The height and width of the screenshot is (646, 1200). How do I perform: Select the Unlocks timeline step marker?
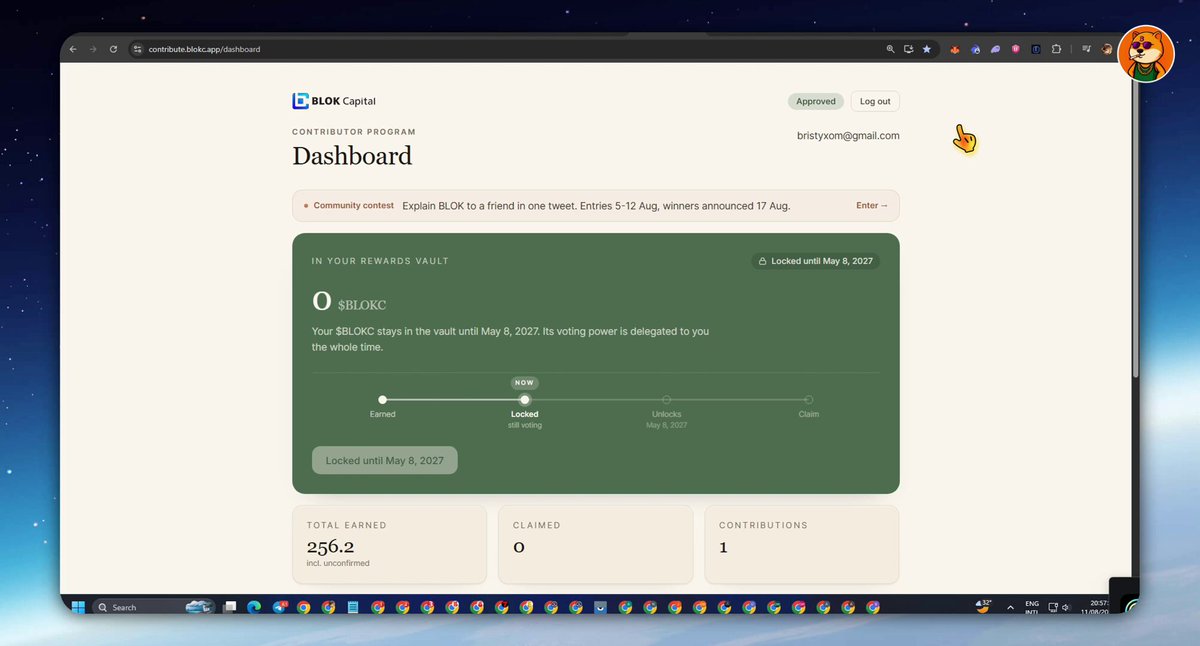pyautogui.click(x=667, y=400)
